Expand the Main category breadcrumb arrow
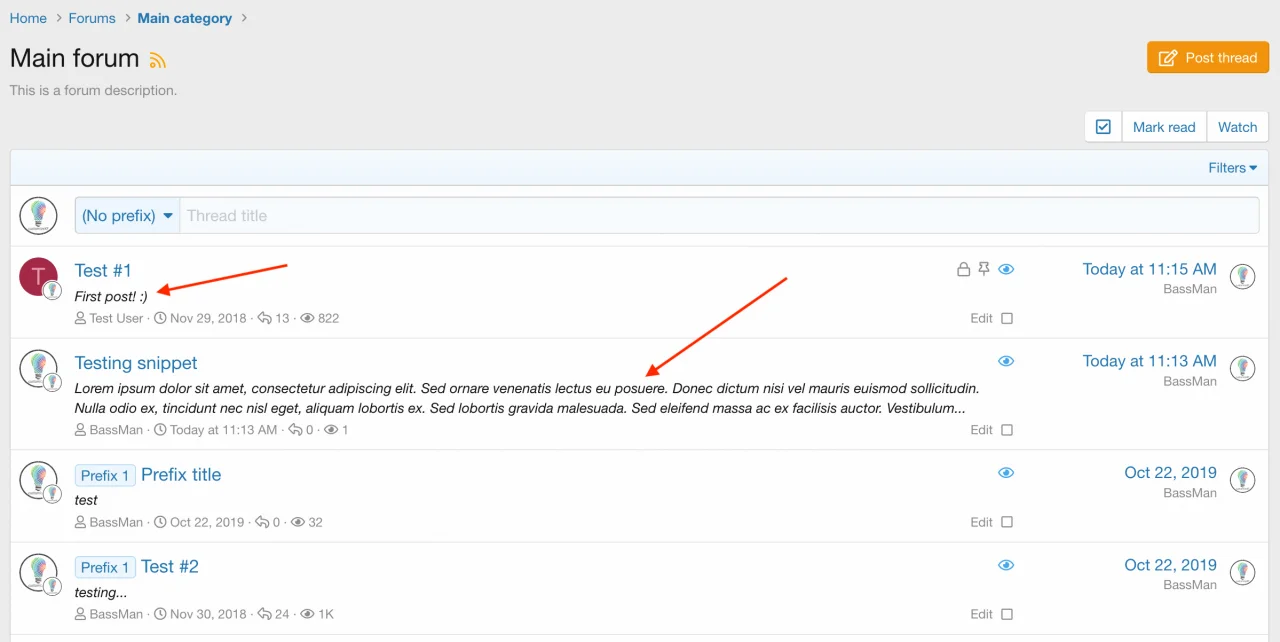Viewport: 1280px width, 642px height. (x=244, y=18)
